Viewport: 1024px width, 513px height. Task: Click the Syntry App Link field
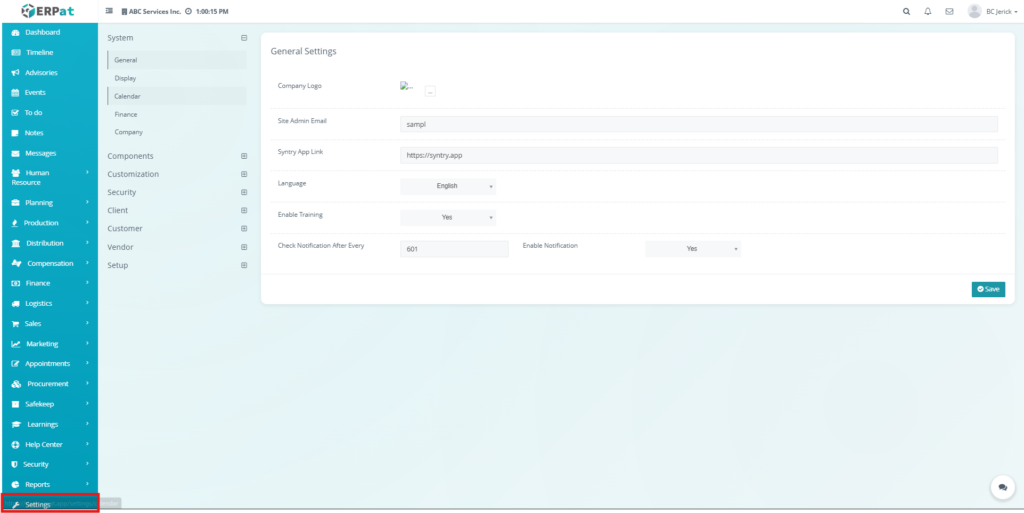[698, 155]
